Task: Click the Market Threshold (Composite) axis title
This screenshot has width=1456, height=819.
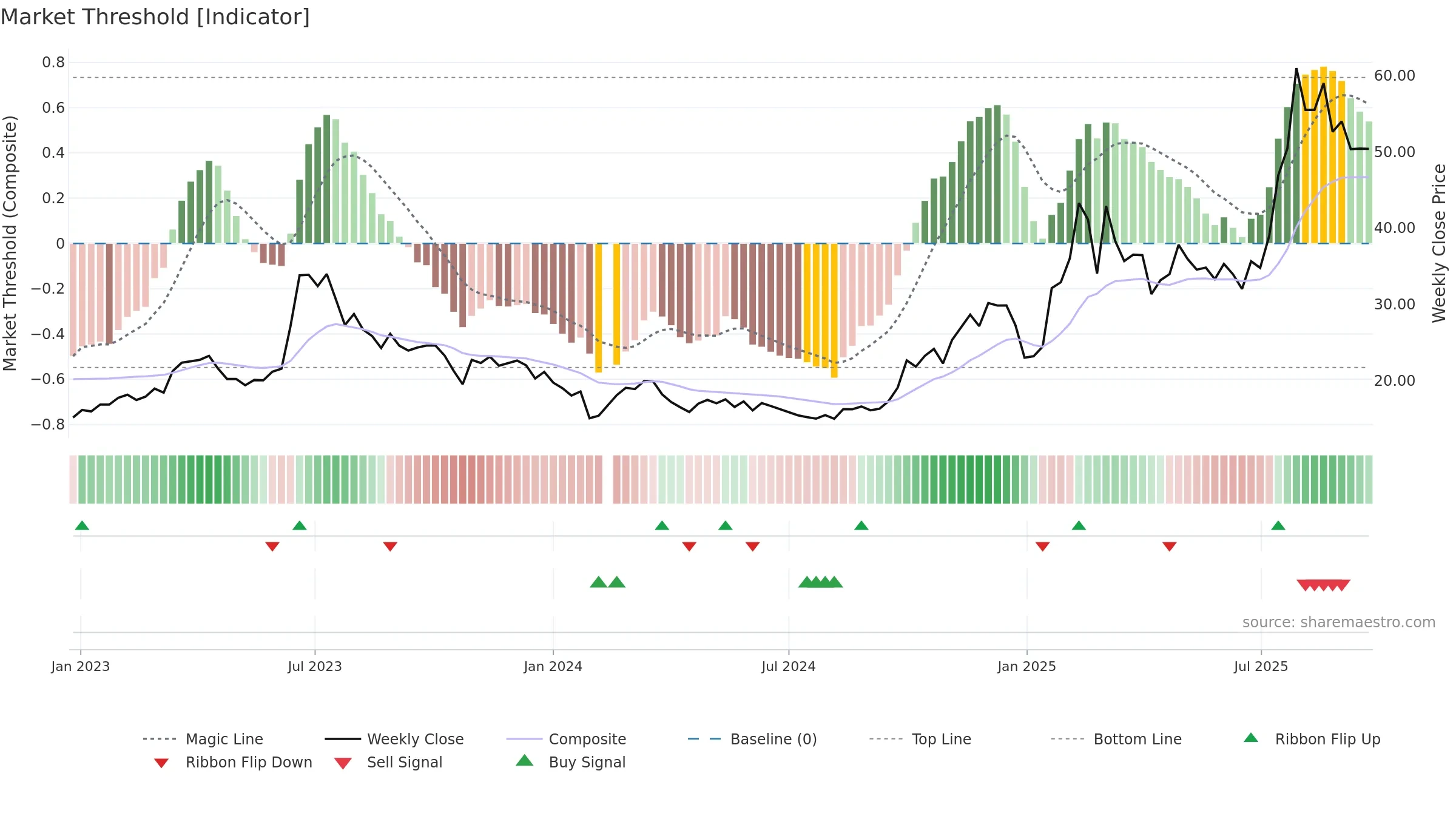Action: 10,243
